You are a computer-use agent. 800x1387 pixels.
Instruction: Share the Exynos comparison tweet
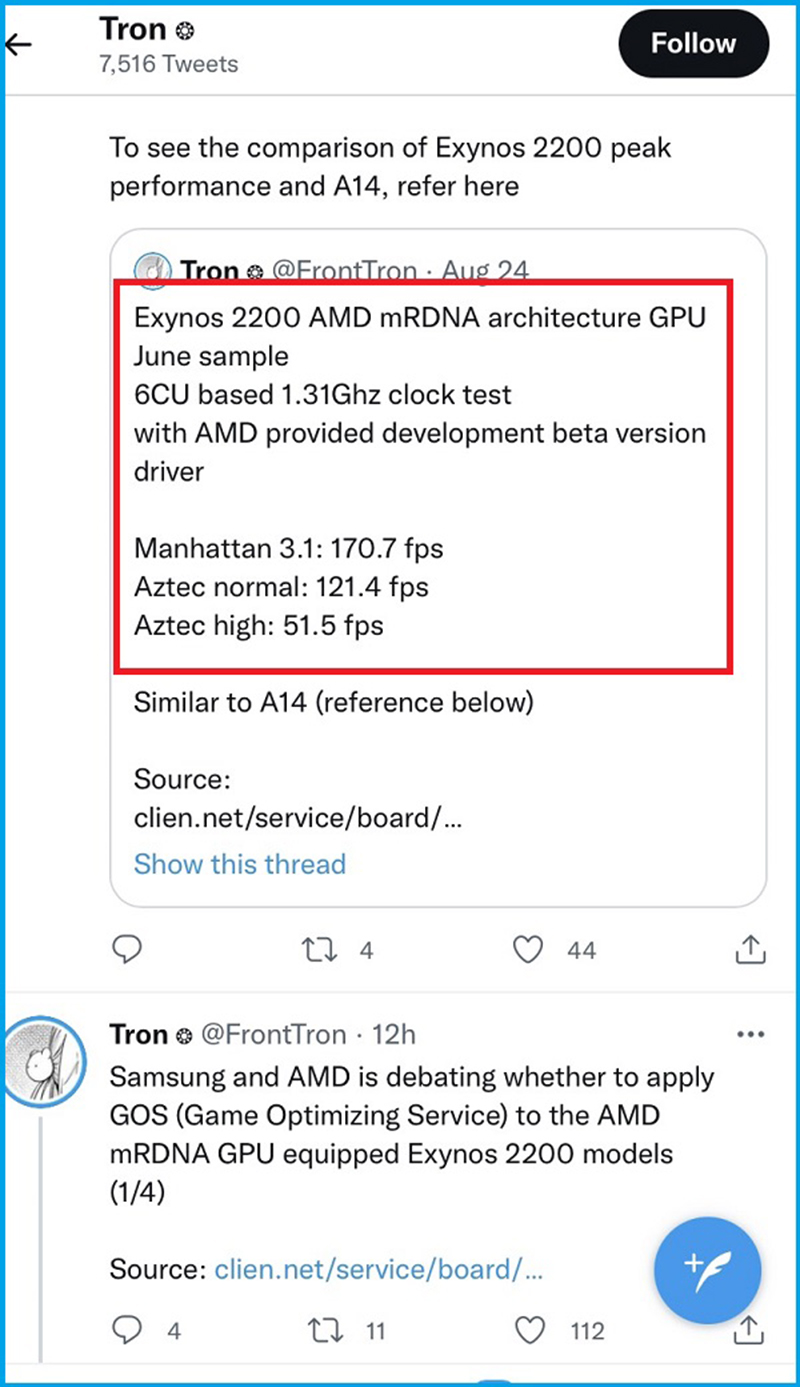tap(749, 949)
